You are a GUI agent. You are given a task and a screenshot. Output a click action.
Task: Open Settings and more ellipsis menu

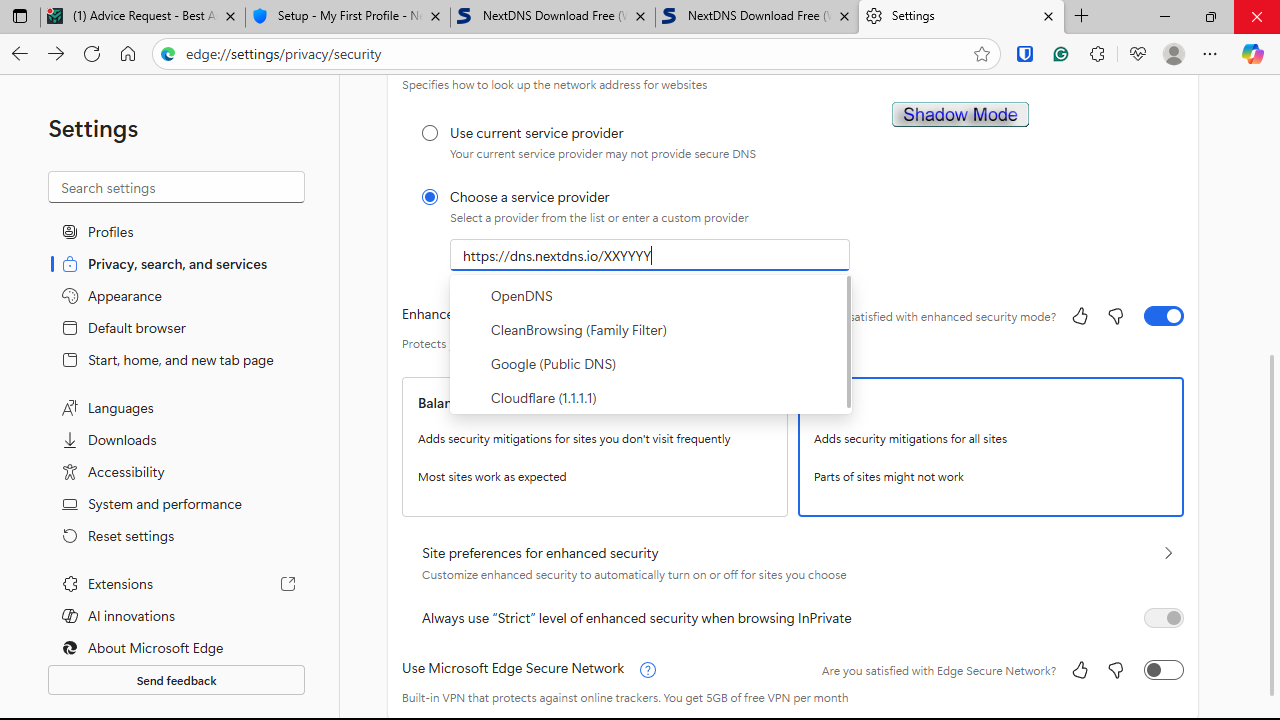click(x=1210, y=54)
